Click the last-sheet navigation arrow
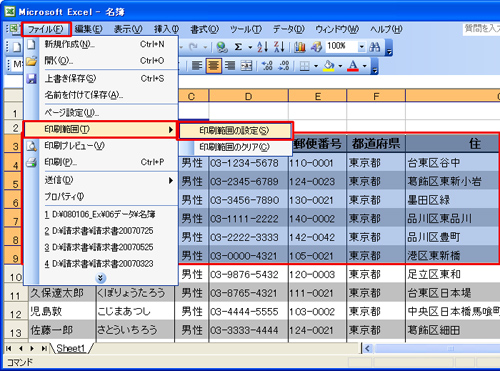Viewport: 500px width, 371px height. (44, 348)
